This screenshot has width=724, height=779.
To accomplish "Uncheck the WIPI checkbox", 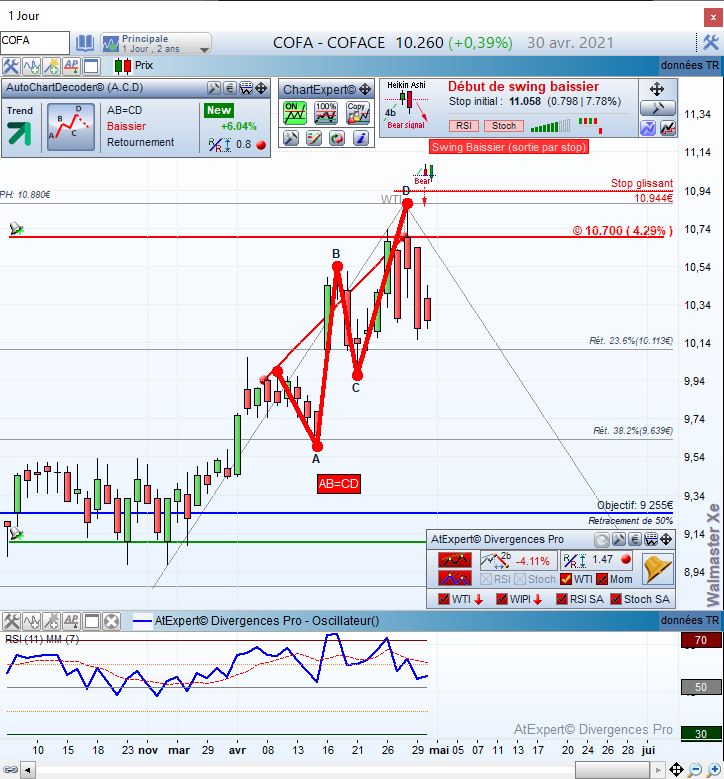I will coord(502,599).
